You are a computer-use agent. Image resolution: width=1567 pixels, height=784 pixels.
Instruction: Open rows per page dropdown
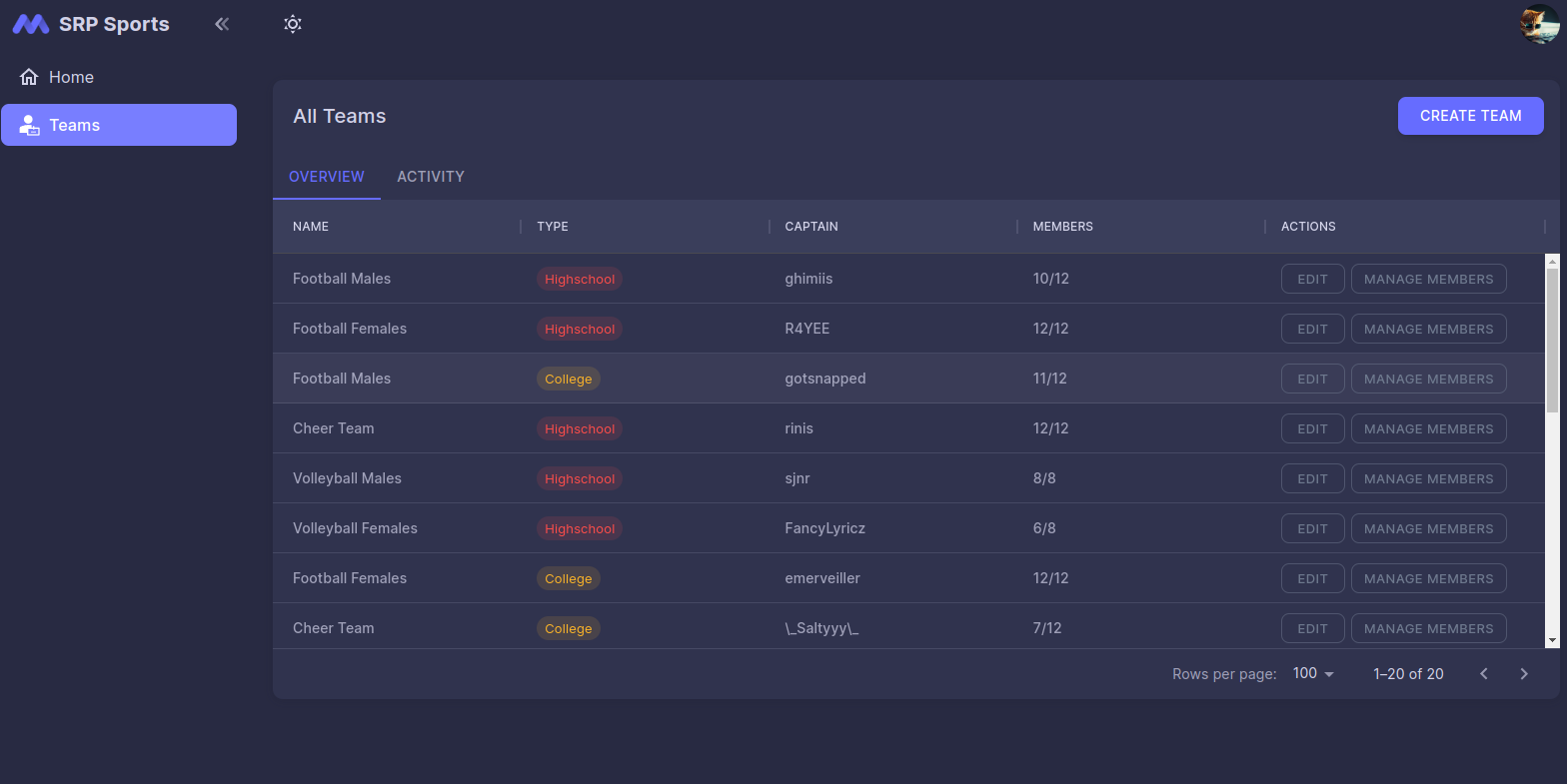coord(1313,674)
